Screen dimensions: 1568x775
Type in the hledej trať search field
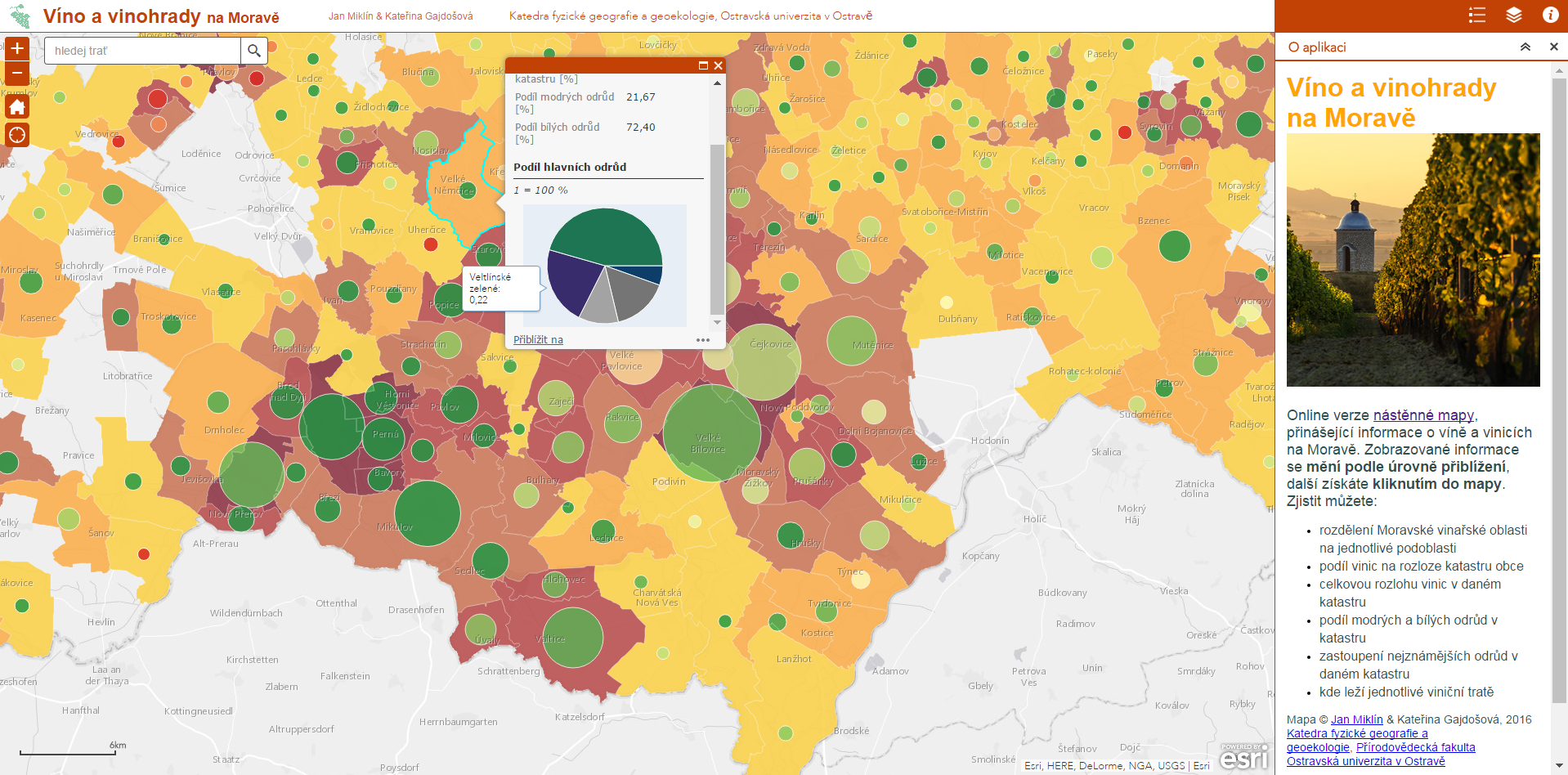point(143,51)
